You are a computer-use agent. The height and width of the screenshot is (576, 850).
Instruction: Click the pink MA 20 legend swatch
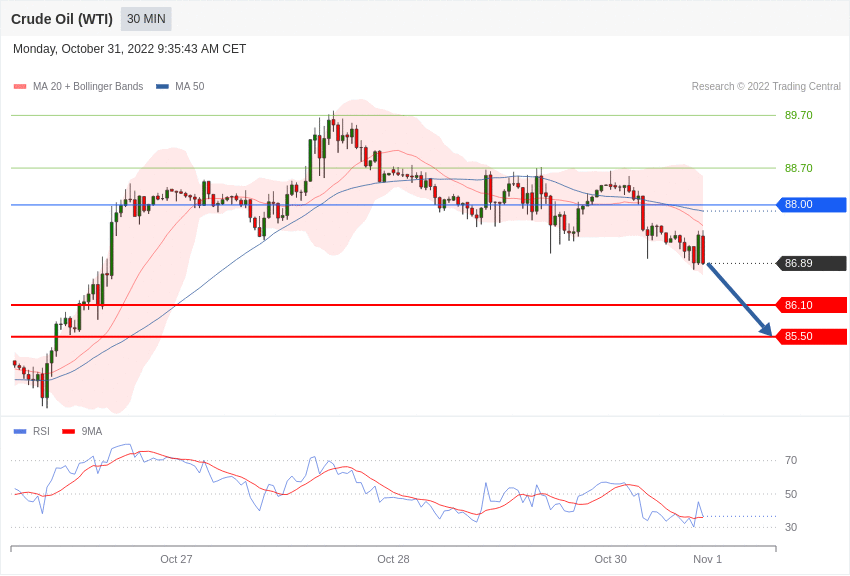20,87
